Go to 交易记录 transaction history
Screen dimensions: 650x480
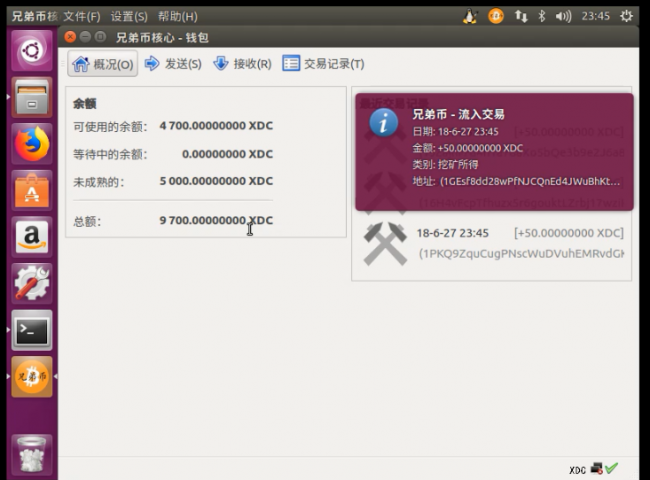coord(323,64)
